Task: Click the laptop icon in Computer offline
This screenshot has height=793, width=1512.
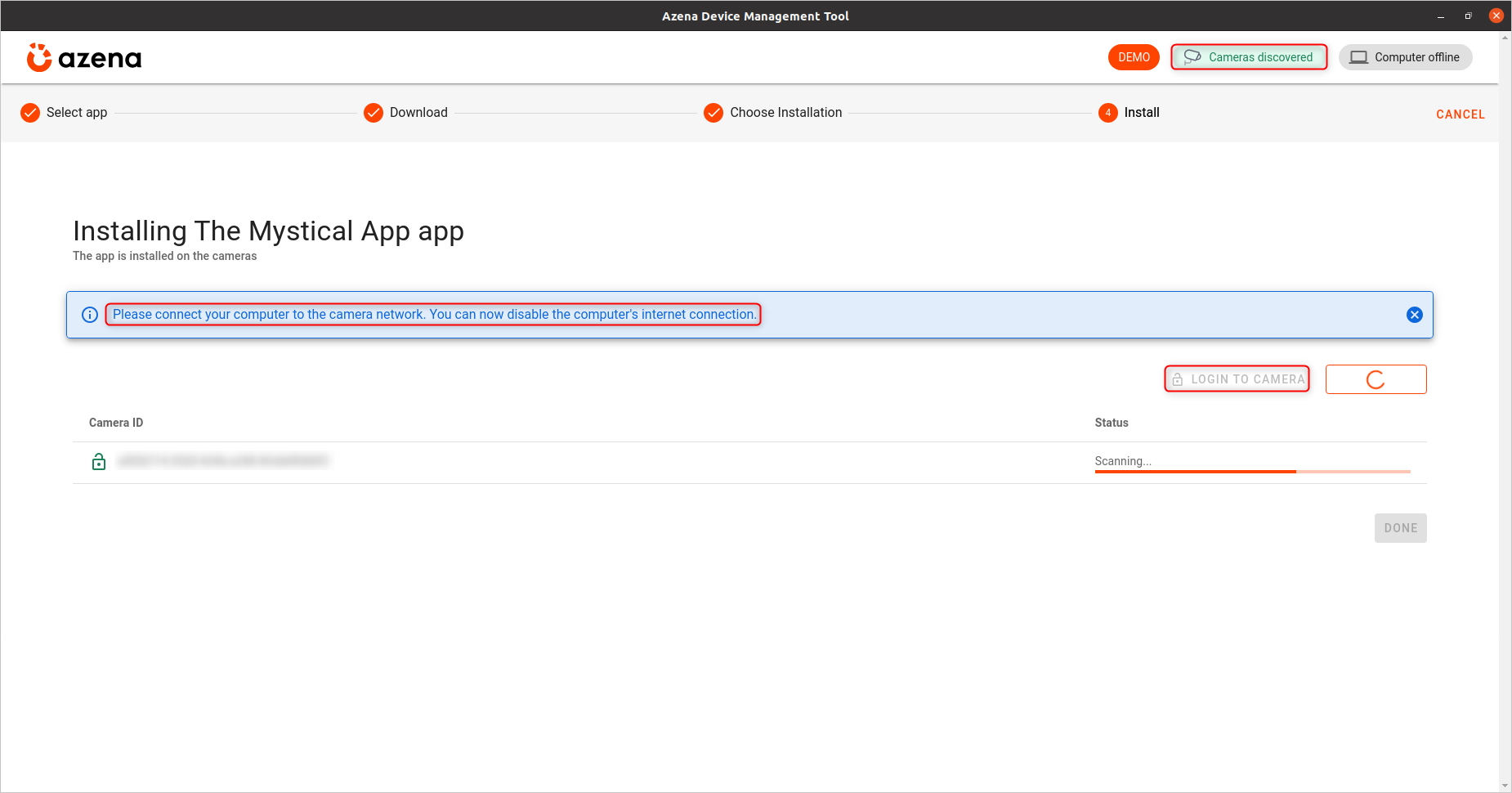Action: pyautogui.click(x=1359, y=57)
